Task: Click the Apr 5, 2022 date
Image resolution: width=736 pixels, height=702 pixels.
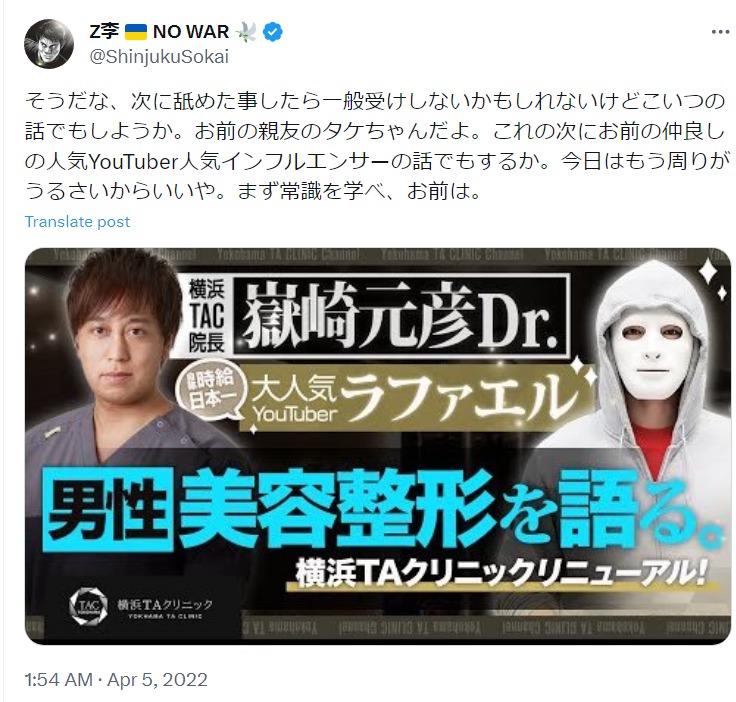Action: [157, 679]
